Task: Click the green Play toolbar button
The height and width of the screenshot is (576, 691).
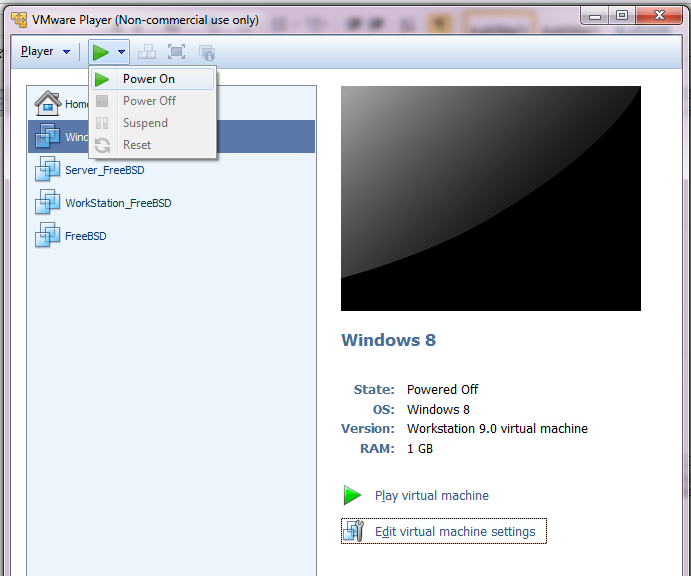Action: (x=101, y=52)
